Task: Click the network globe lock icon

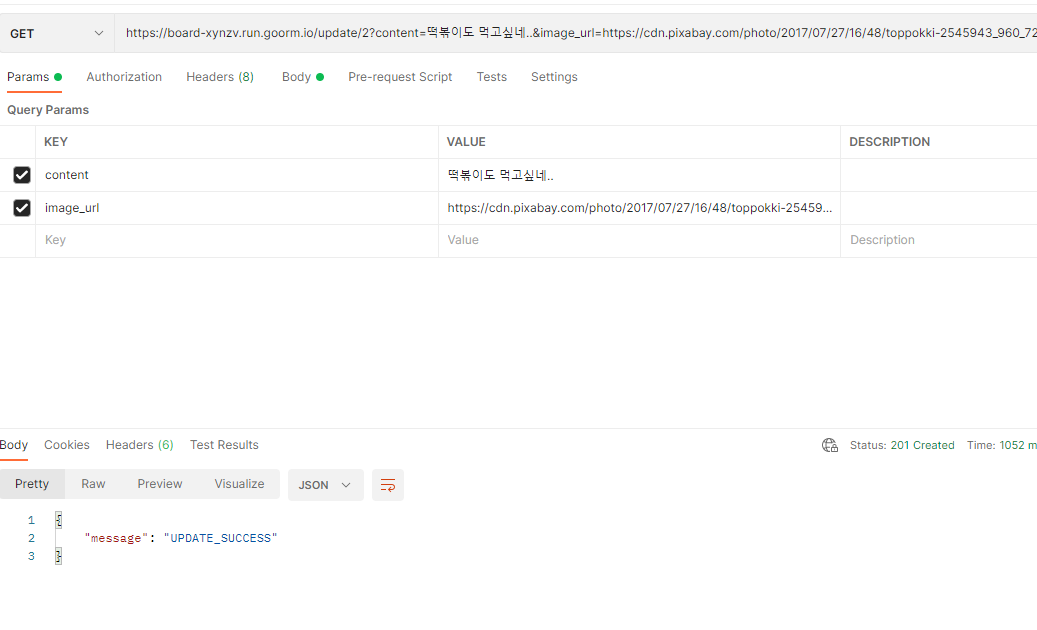Action: click(830, 446)
